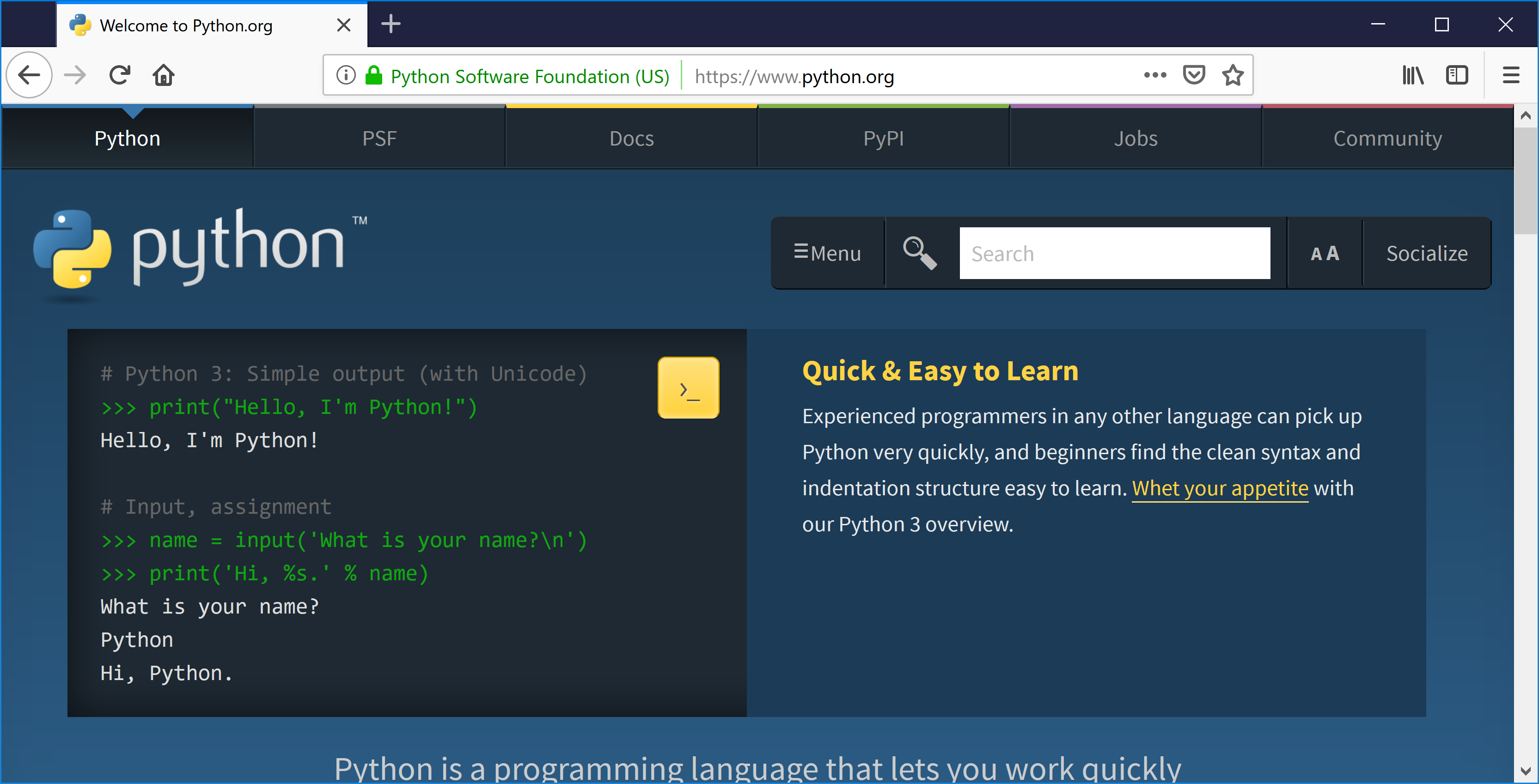Click the scrollbar down arrow
The height and width of the screenshot is (784, 1539).
coord(1526,771)
